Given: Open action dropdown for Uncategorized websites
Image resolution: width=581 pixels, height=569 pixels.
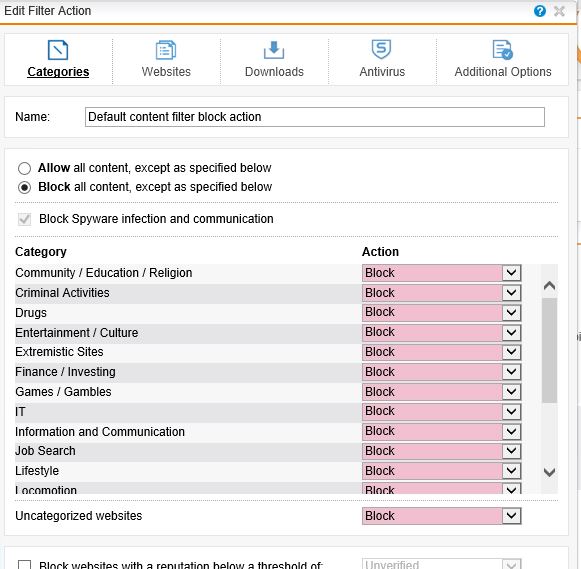Looking at the screenshot, I should [441, 516].
